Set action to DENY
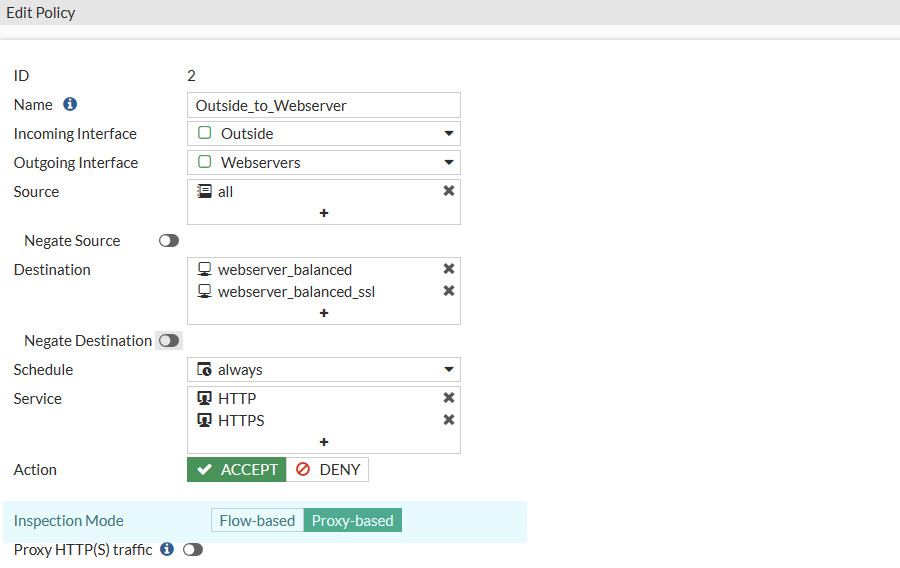The image size is (900, 568). click(328, 469)
